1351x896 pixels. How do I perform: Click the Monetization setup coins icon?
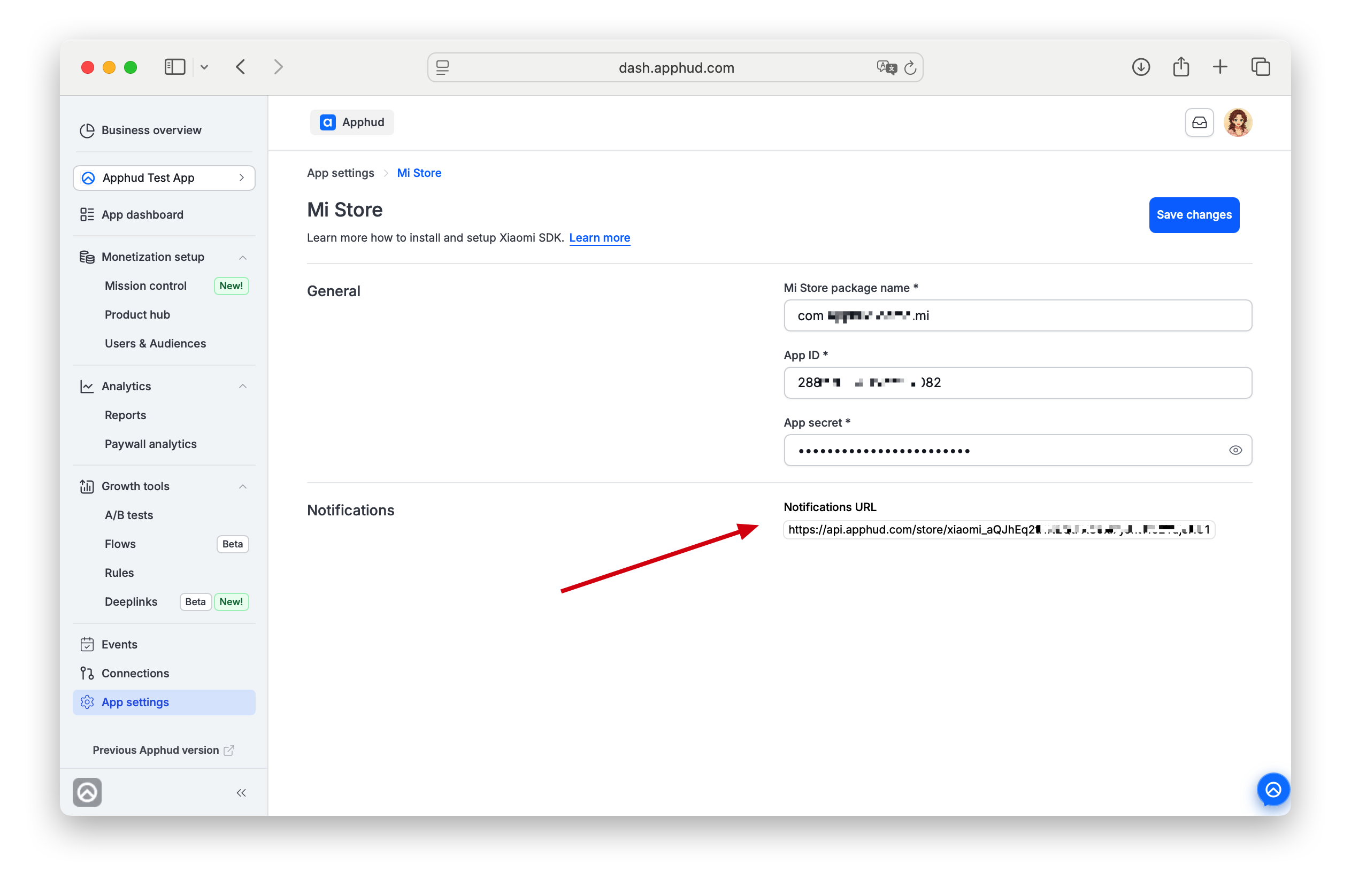tap(87, 257)
